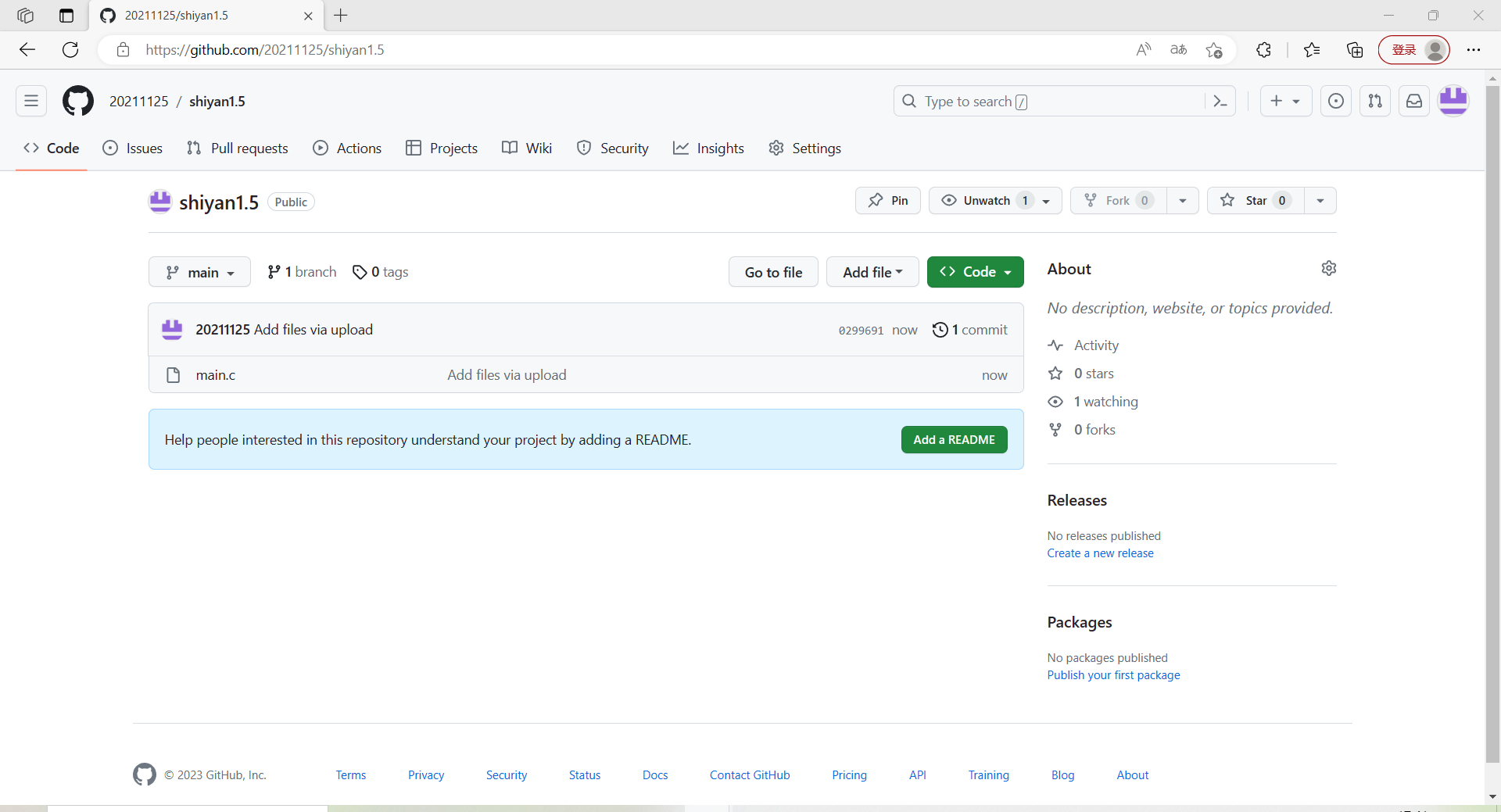
Task: Open browser Extensions puzzle icon
Action: [1263, 50]
